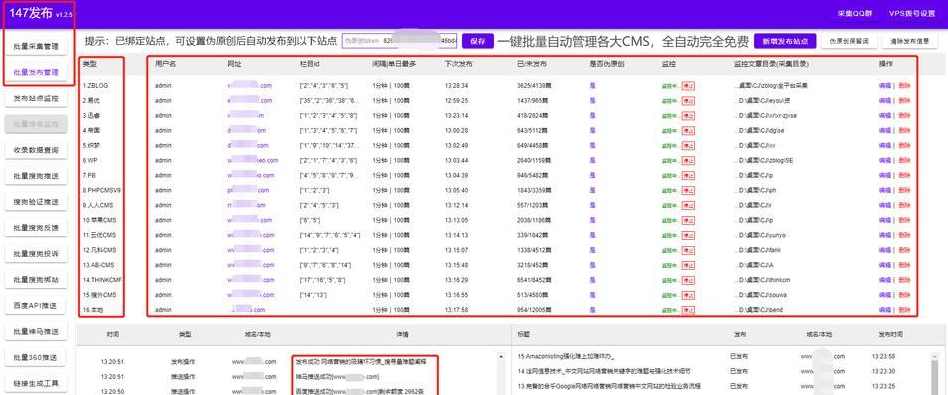Screen dimensions: 948x395
Task: Click 编辑 in the PHPCMSV9 row
Action: (884, 190)
